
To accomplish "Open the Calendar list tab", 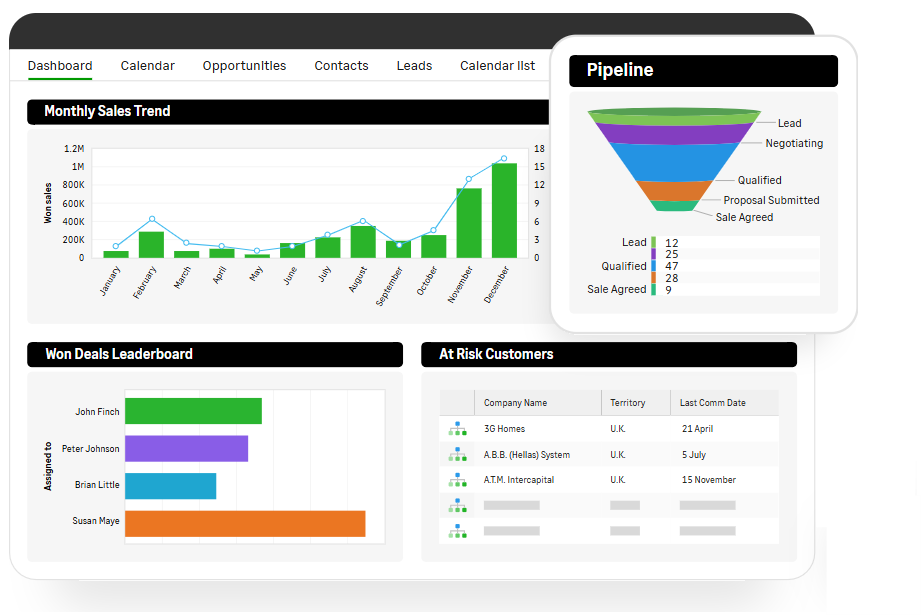I will pyautogui.click(x=497, y=65).
